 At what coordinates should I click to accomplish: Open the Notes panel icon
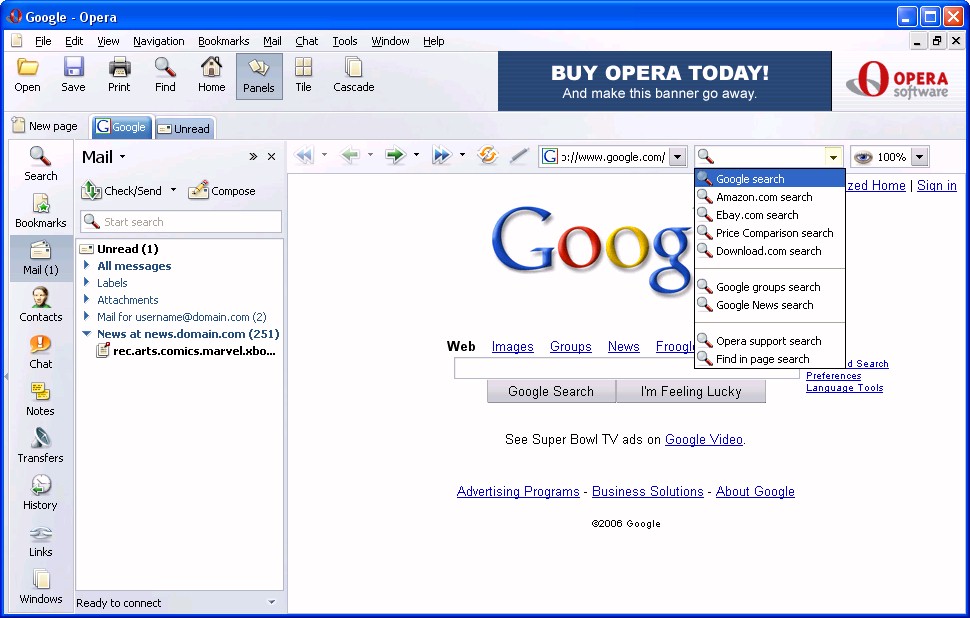pyautogui.click(x=40, y=399)
